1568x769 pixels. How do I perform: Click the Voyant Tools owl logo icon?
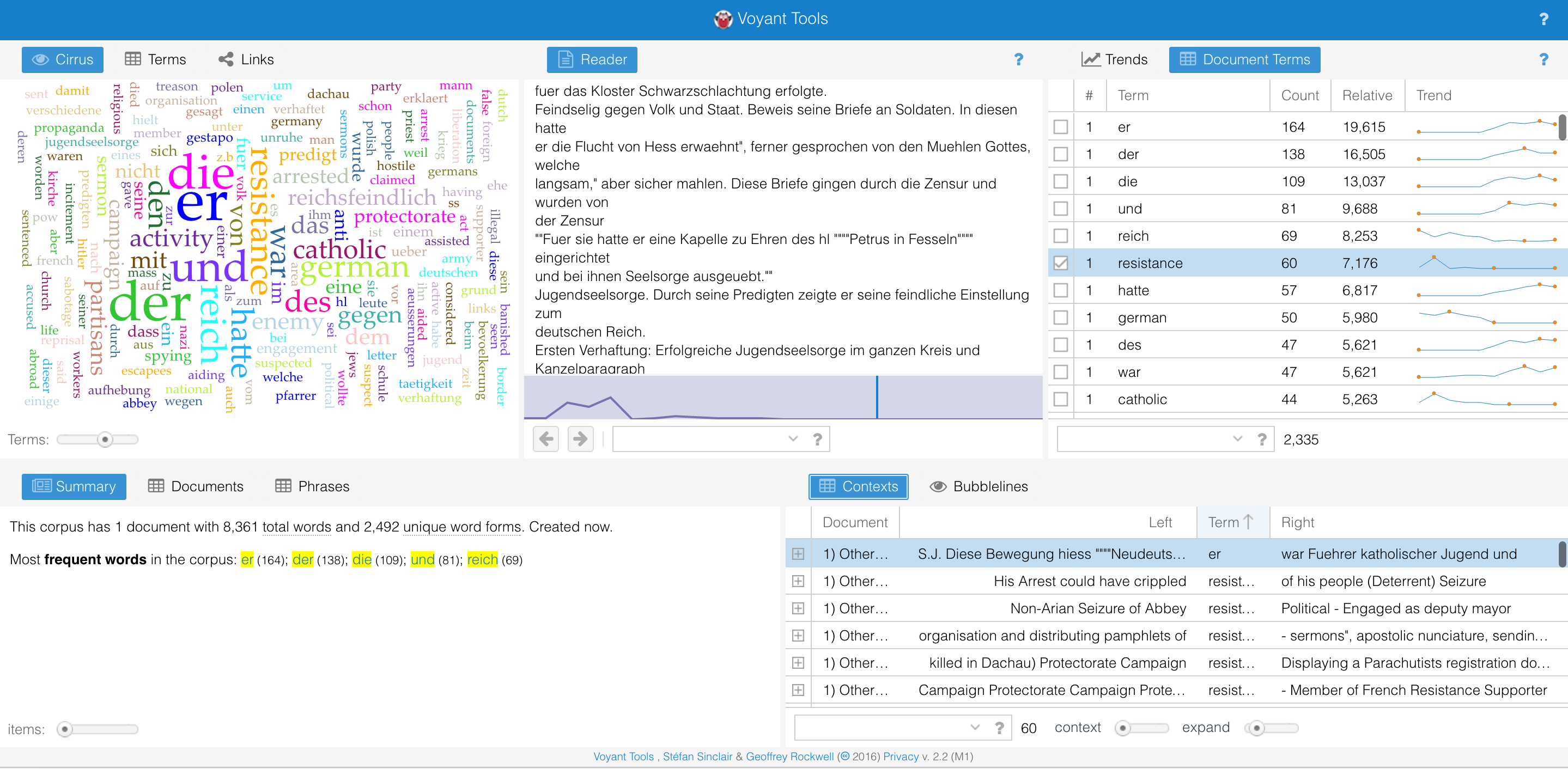coord(722,20)
